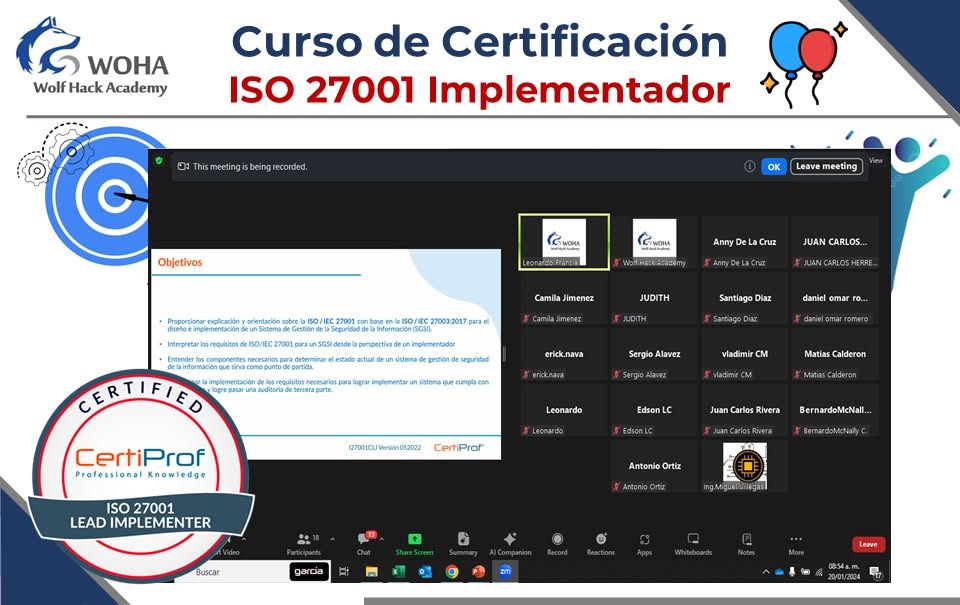Click the green encryption shield icon
960x605 pixels.
tap(159, 160)
